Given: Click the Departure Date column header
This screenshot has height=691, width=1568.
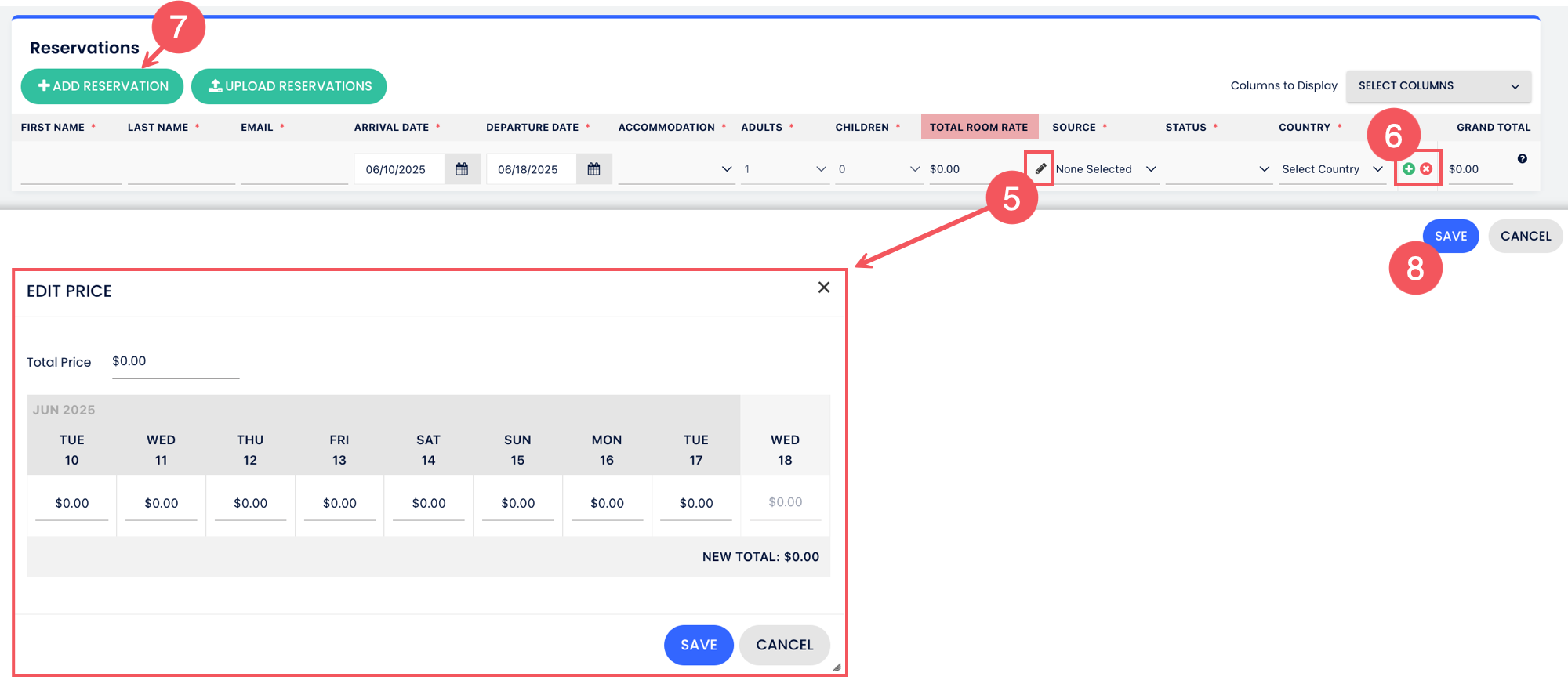Looking at the screenshot, I should click(532, 127).
